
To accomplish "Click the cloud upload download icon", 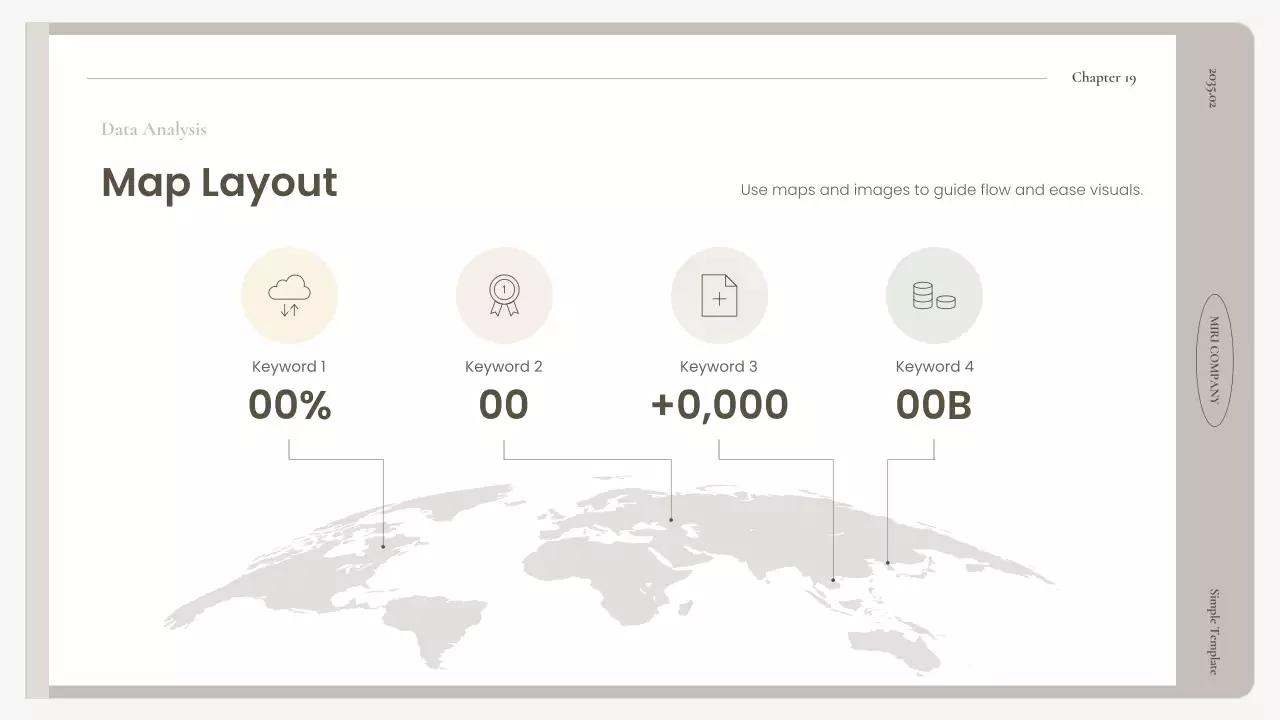I will pos(289,296).
